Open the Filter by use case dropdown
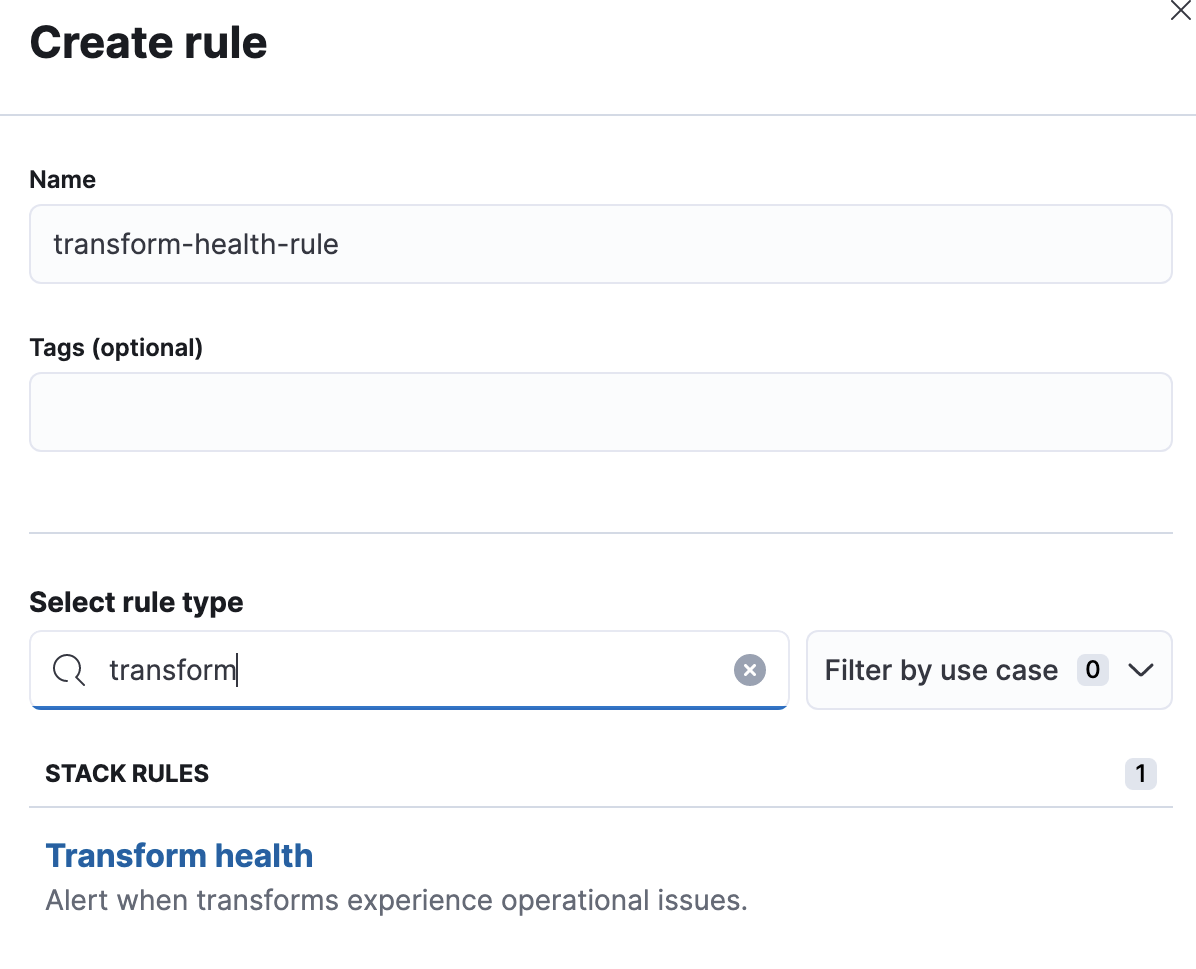The image size is (1196, 969). (x=988, y=670)
